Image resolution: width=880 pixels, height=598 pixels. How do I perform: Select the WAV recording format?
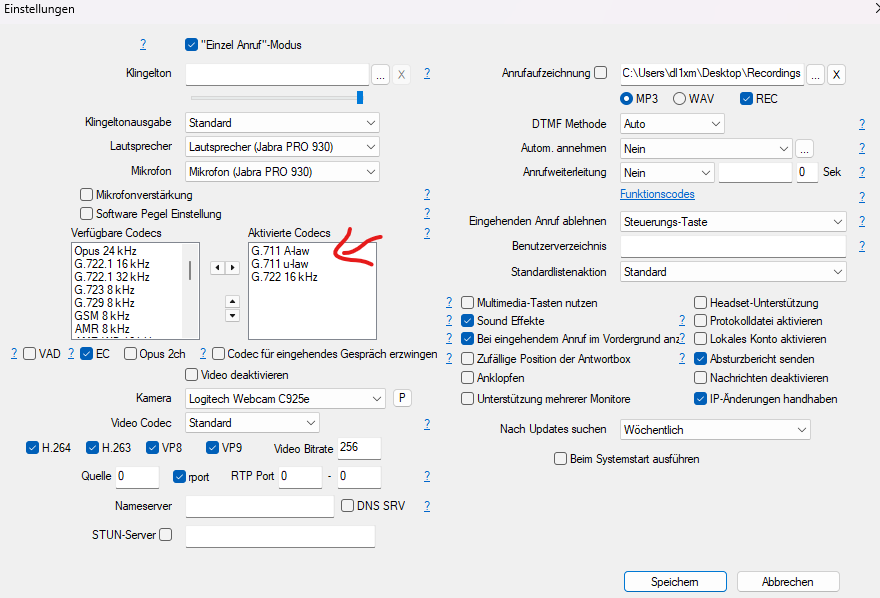[680, 99]
